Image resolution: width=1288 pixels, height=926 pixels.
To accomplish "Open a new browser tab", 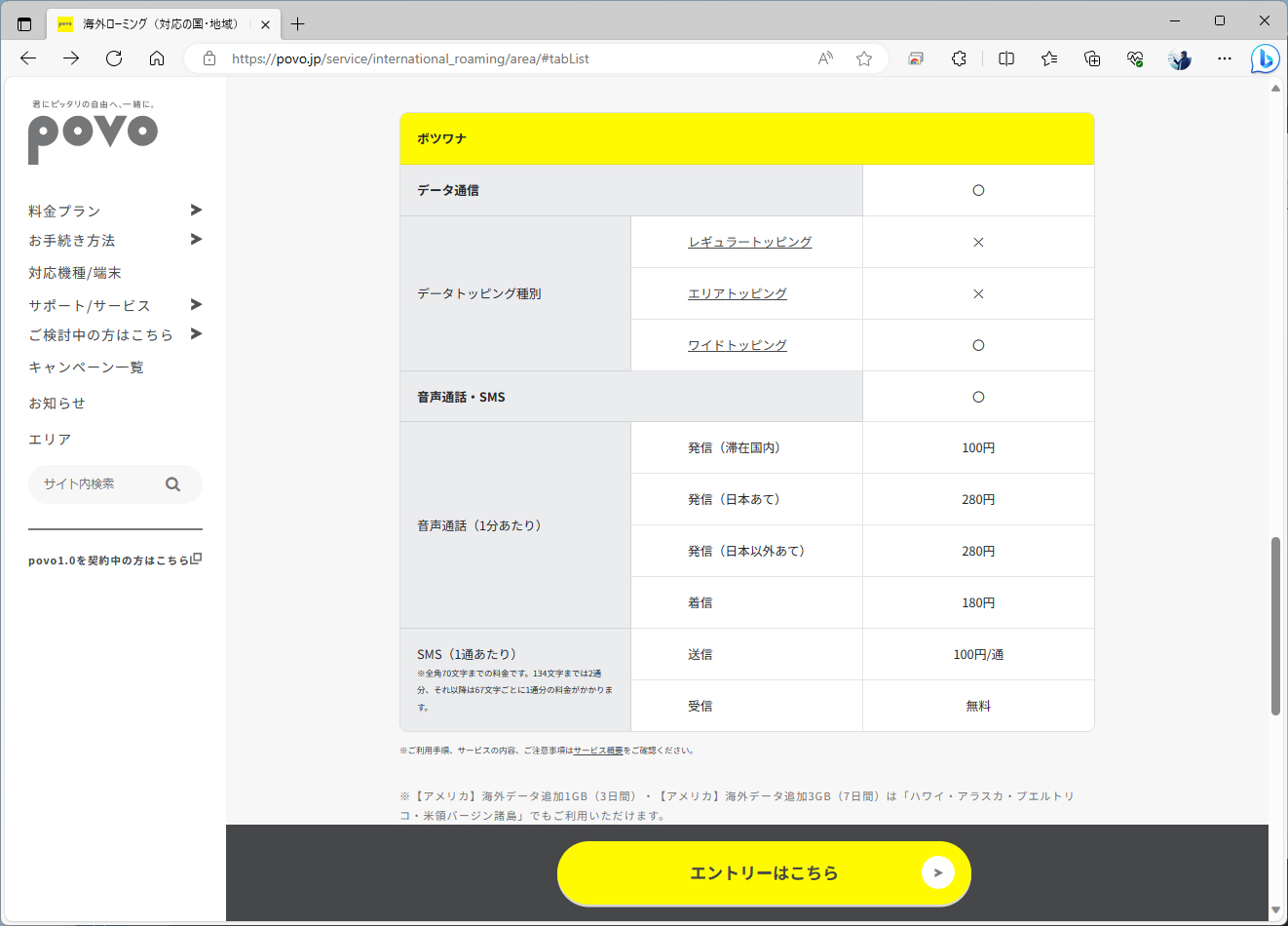I will coord(297,23).
